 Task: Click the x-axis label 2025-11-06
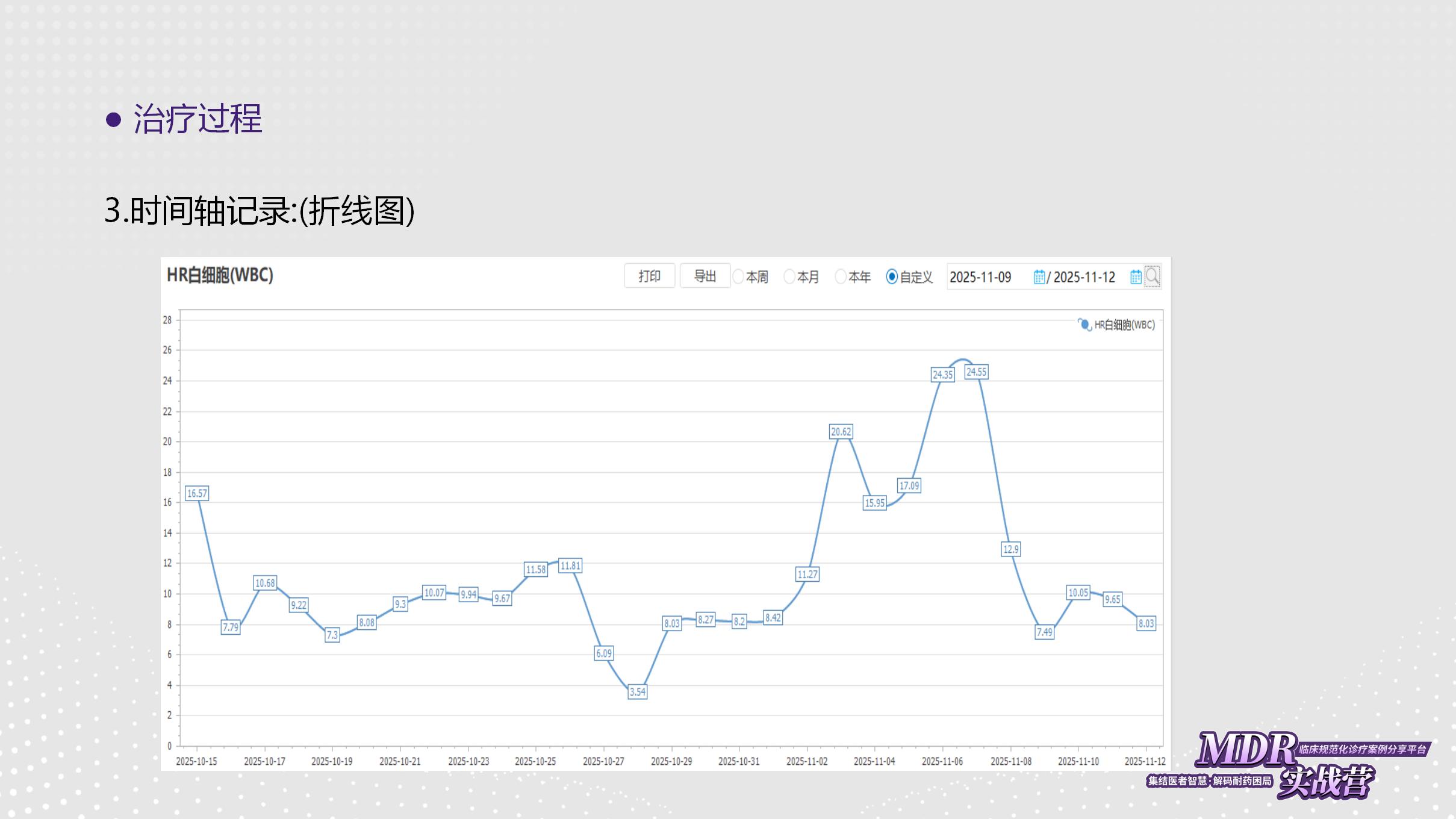pos(942,761)
